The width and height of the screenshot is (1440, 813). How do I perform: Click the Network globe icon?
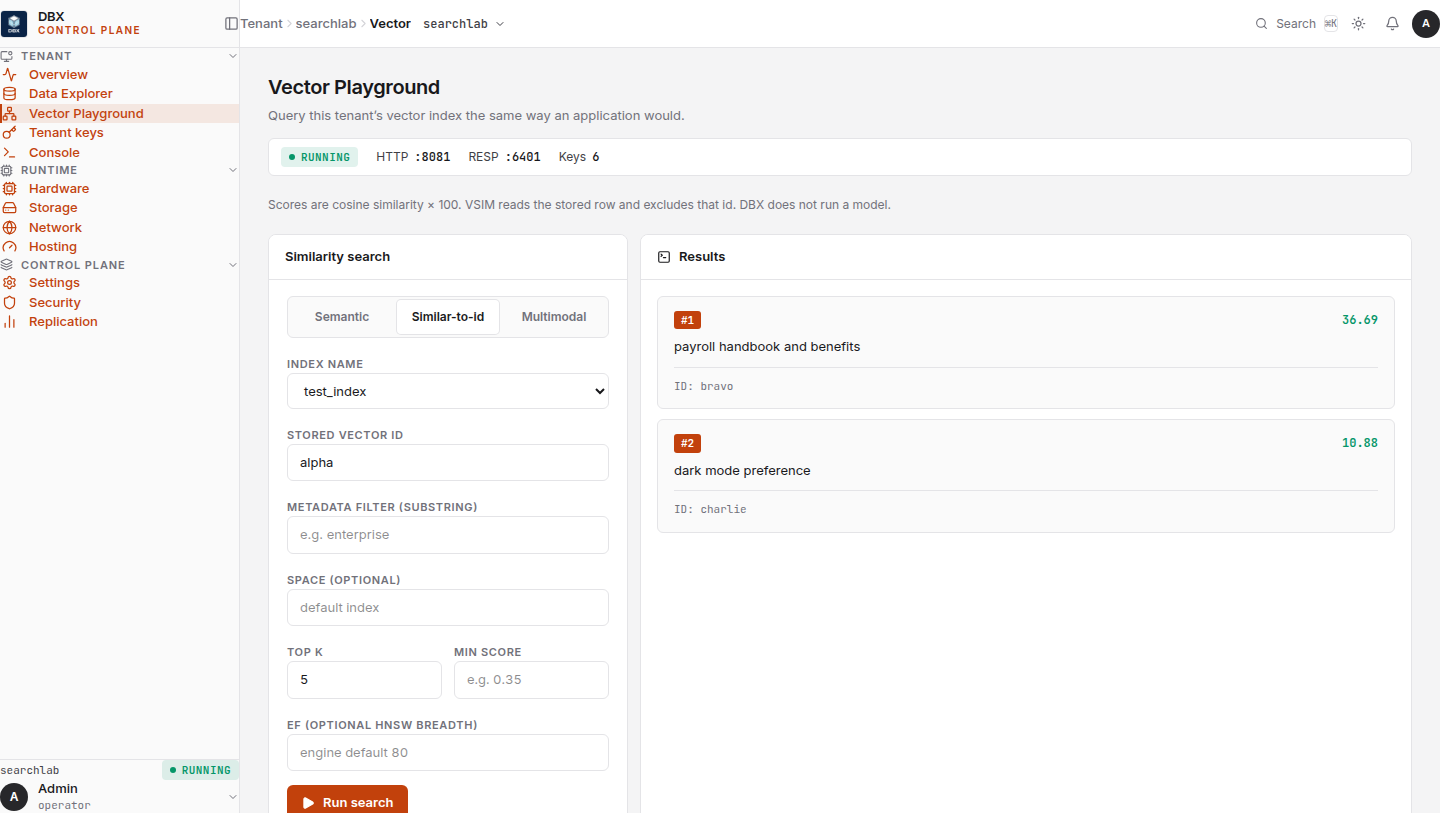click(9, 228)
